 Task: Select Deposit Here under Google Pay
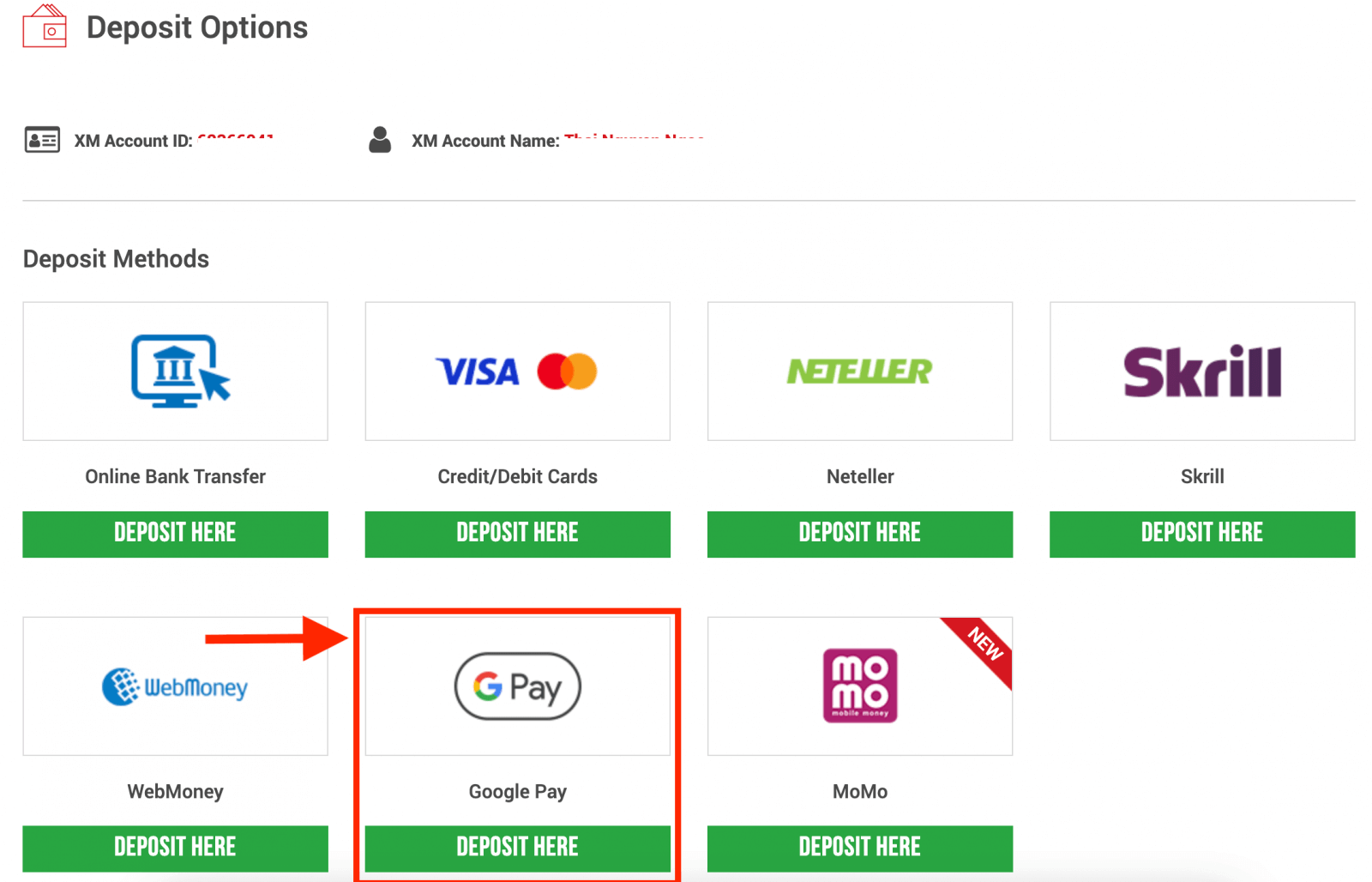tap(517, 847)
